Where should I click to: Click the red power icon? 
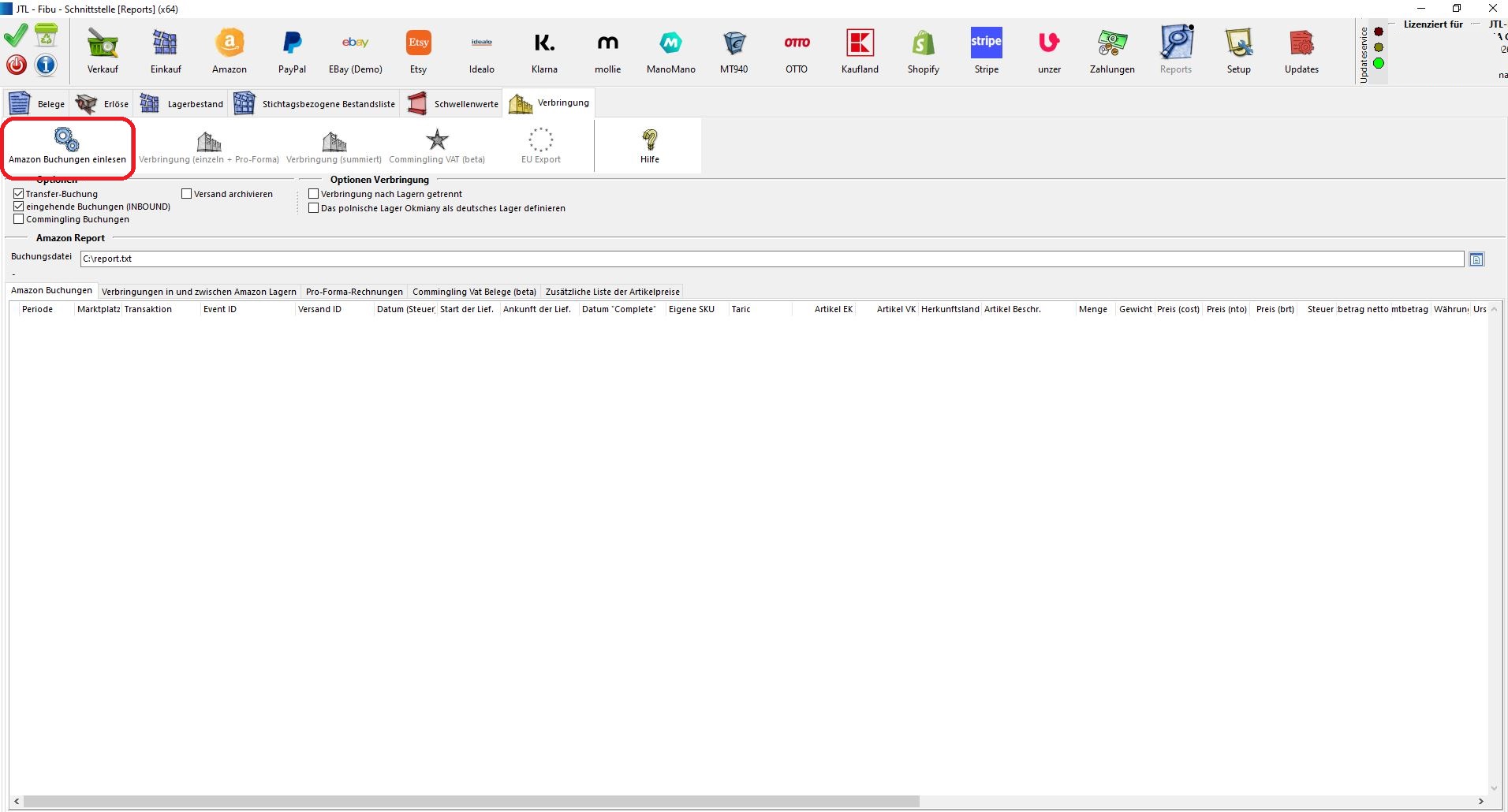coord(16,65)
